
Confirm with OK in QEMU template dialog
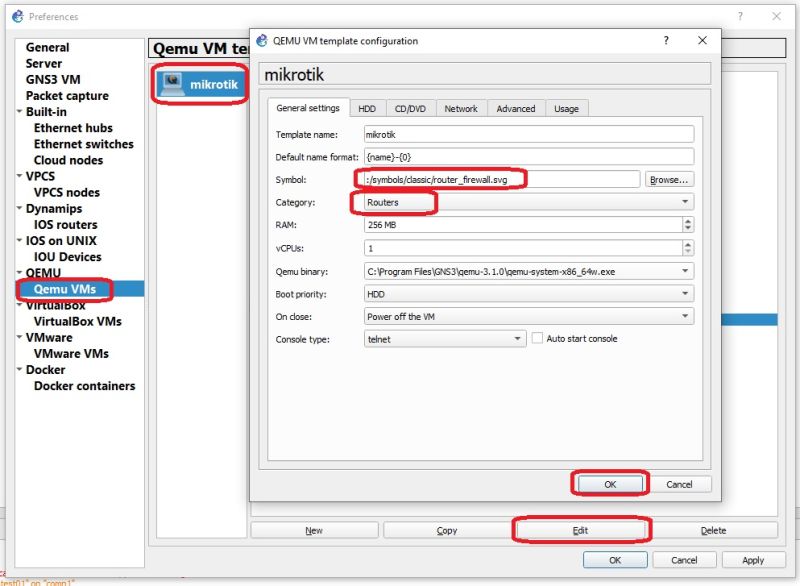click(610, 484)
